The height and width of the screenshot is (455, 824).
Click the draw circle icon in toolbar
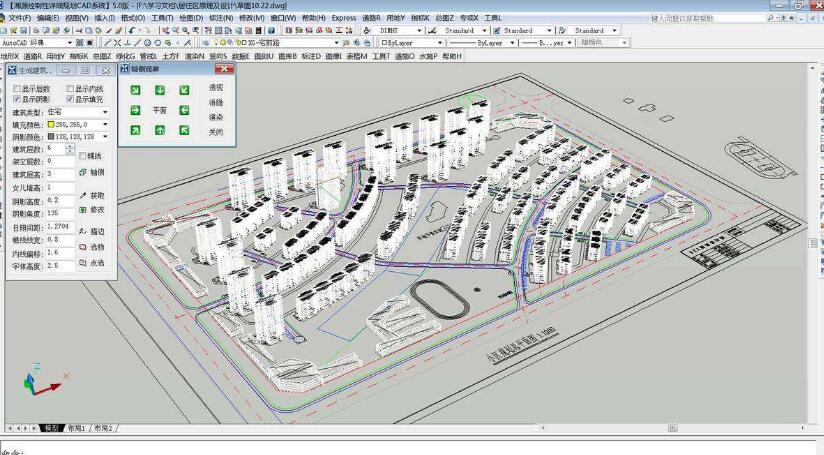click(148, 43)
